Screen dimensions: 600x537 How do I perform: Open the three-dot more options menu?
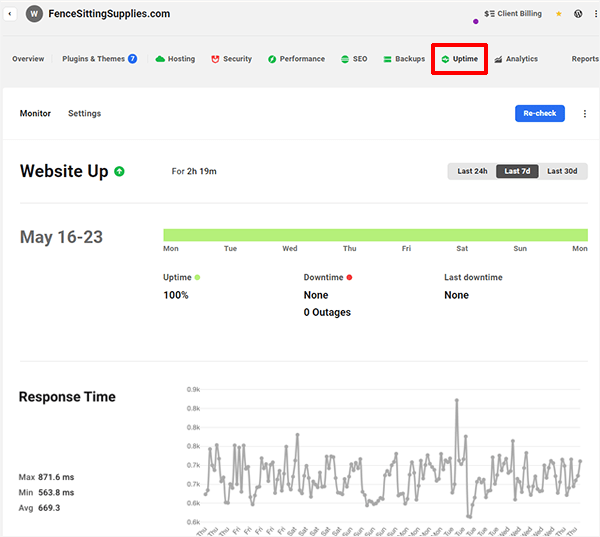(x=586, y=114)
